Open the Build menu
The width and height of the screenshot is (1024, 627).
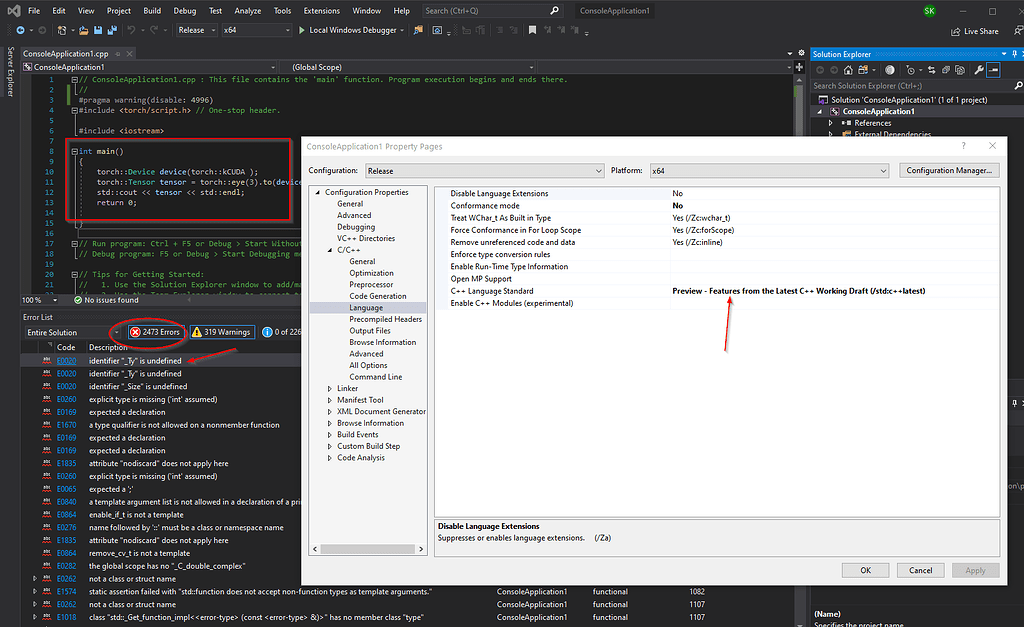tap(151, 11)
